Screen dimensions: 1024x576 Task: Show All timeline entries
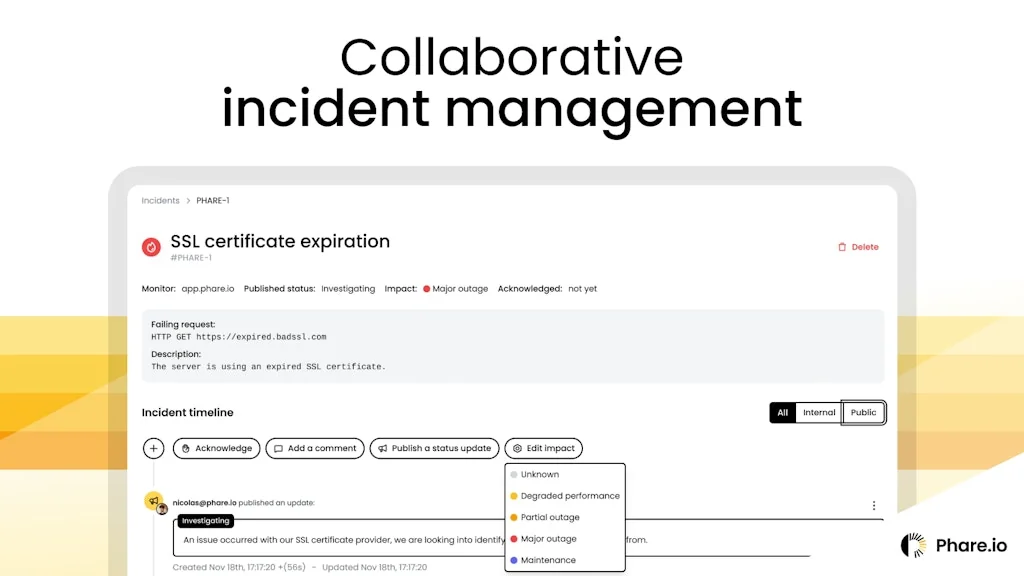(x=782, y=413)
